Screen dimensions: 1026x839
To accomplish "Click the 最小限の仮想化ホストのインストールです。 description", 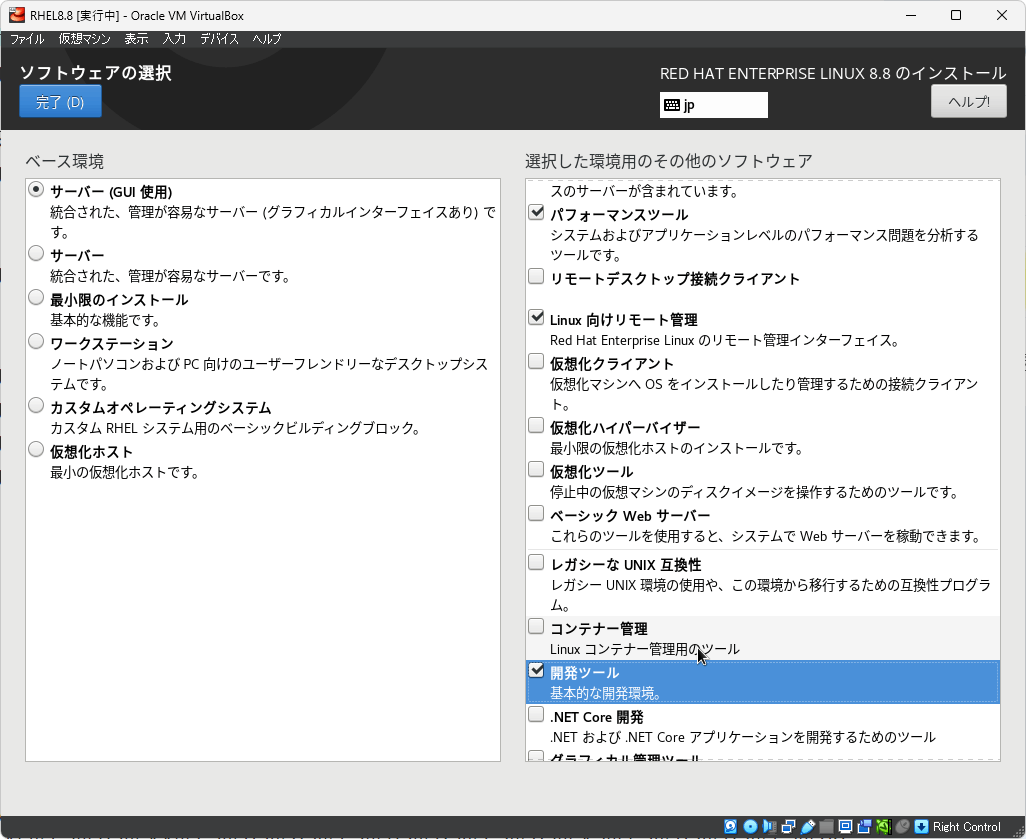I will click(x=677, y=448).
